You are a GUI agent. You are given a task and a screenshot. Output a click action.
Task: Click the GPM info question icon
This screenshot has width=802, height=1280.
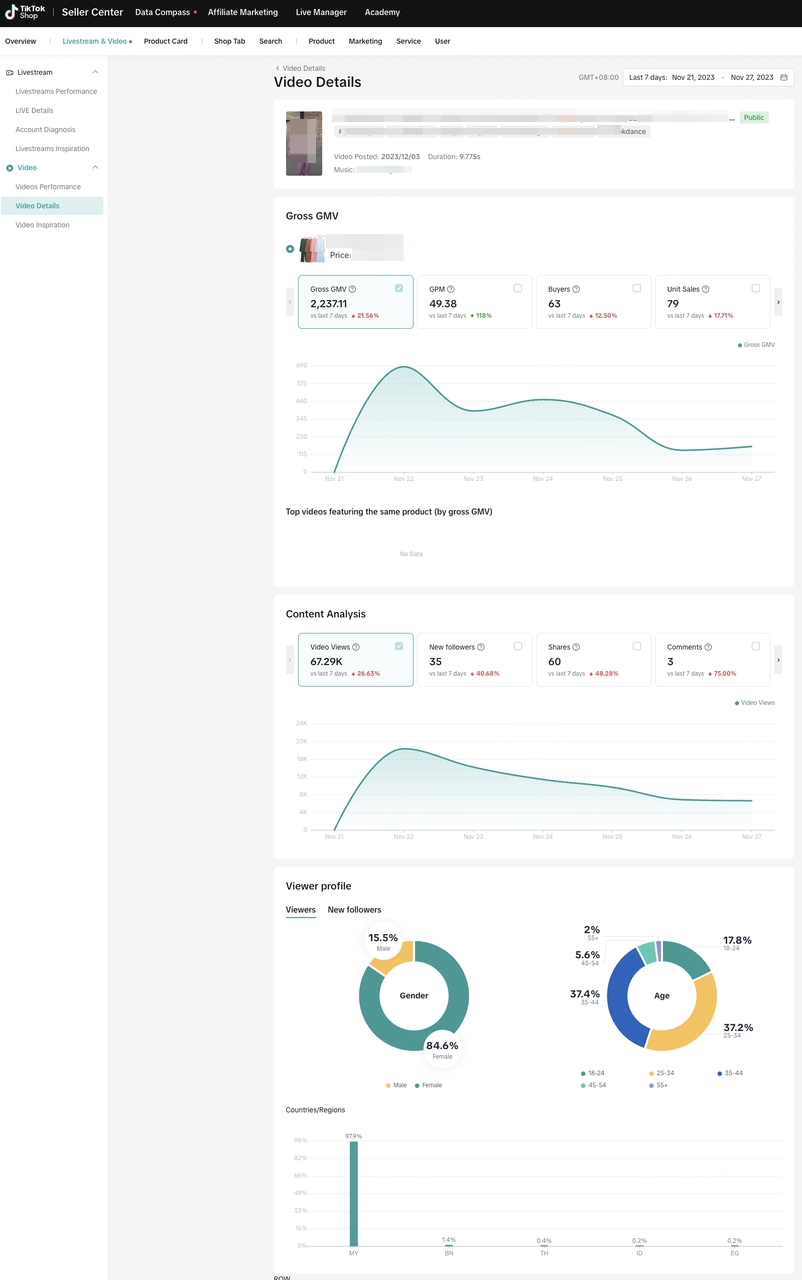pyautogui.click(x=451, y=289)
